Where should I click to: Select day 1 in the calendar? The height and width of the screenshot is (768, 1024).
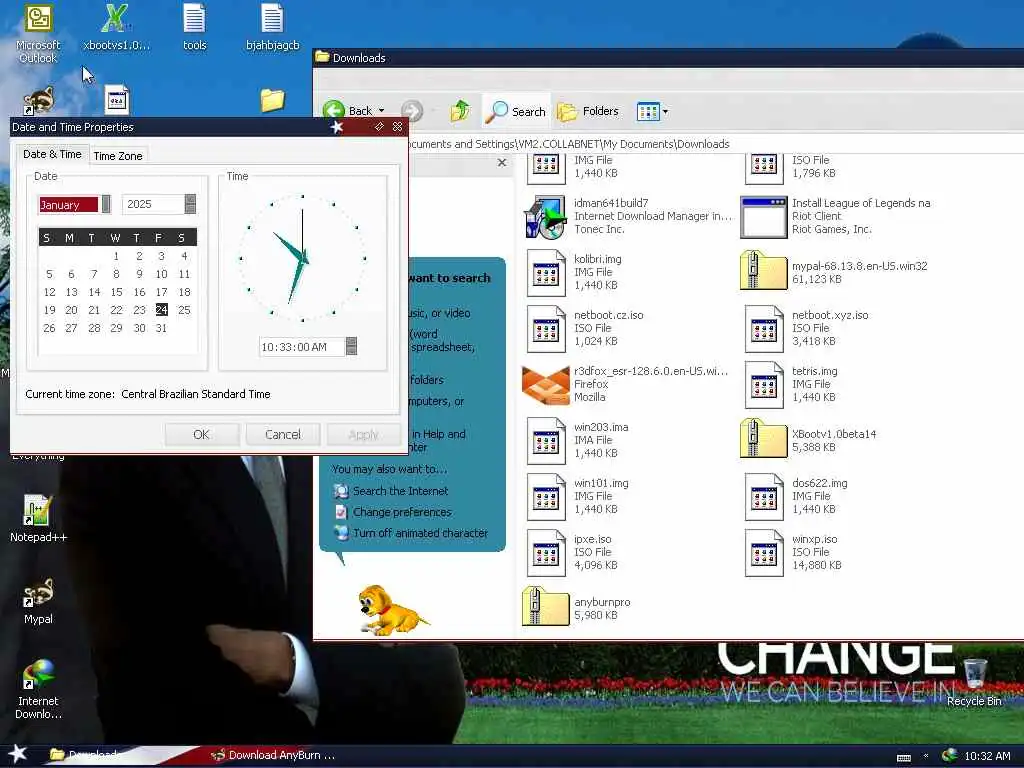point(116,256)
